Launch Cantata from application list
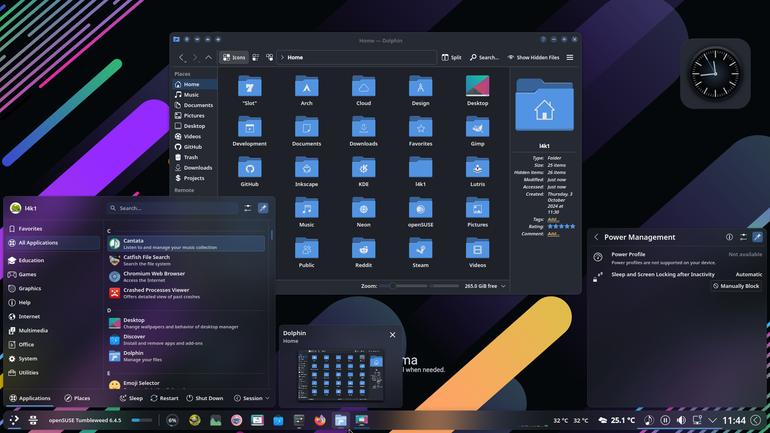Viewport: 770px width, 433px height. (187, 244)
